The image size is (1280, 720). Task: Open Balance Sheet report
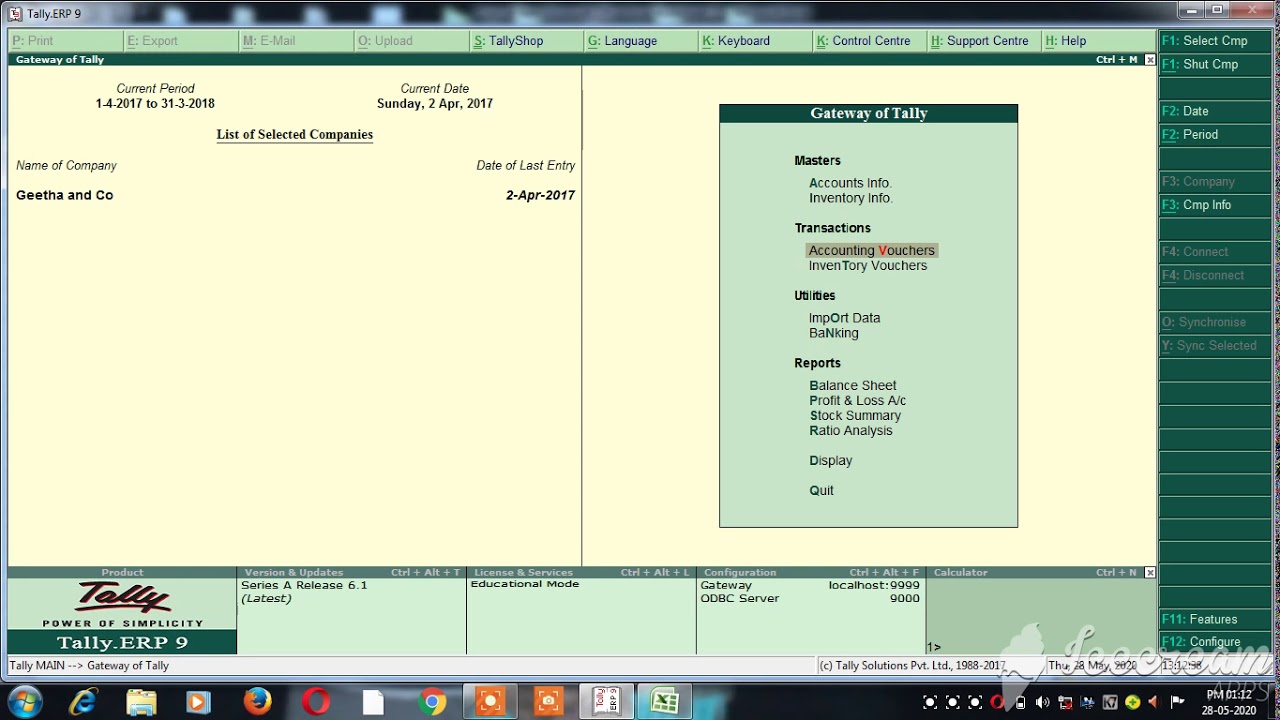852,386
